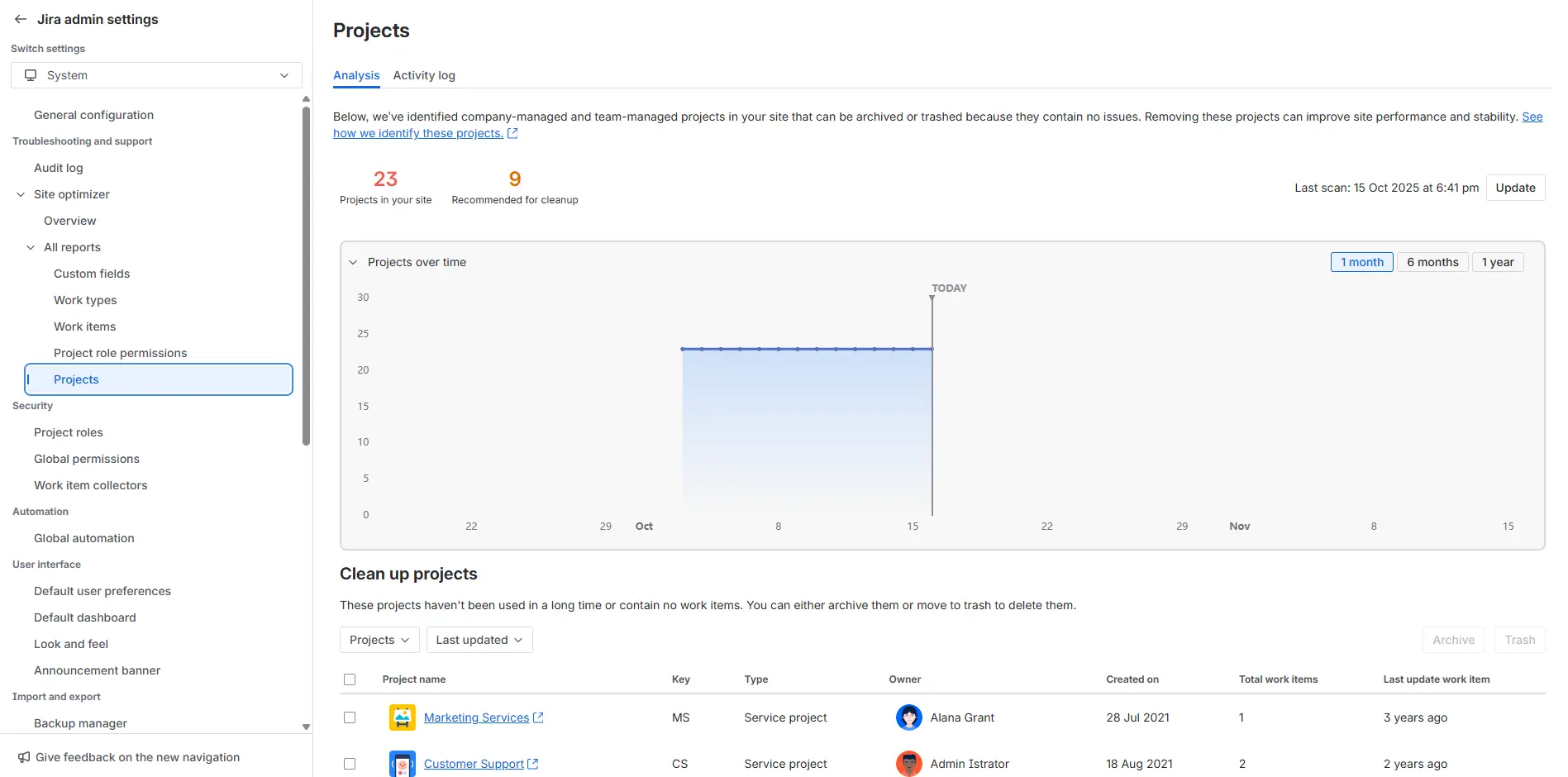Open the System switch settings dropdown
The width and height of the screenshot is (1568, 777).
(x=156, y=75)
